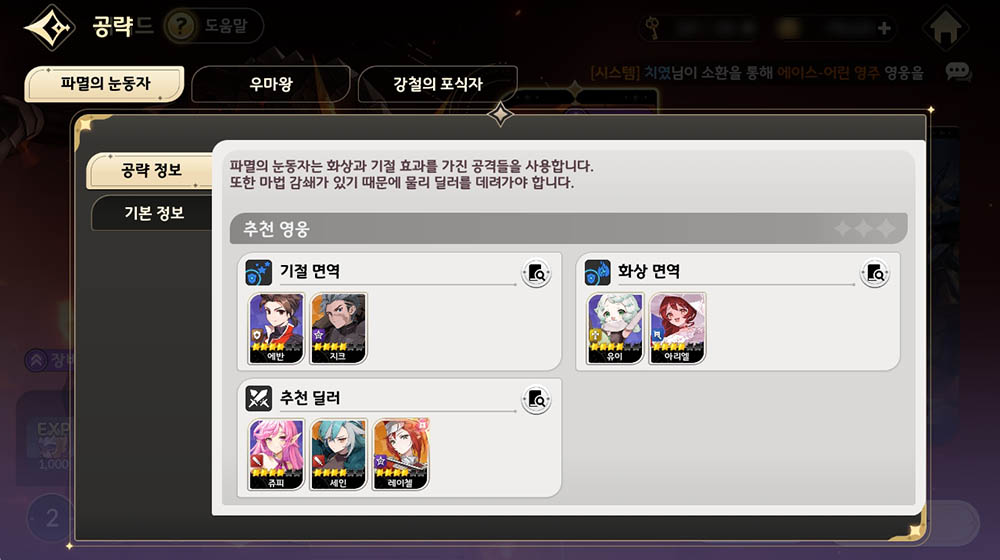This screenshot has height=560, width=1000.
Task: Click the diamond back icon beside 공략
Action: click(50, 27)
